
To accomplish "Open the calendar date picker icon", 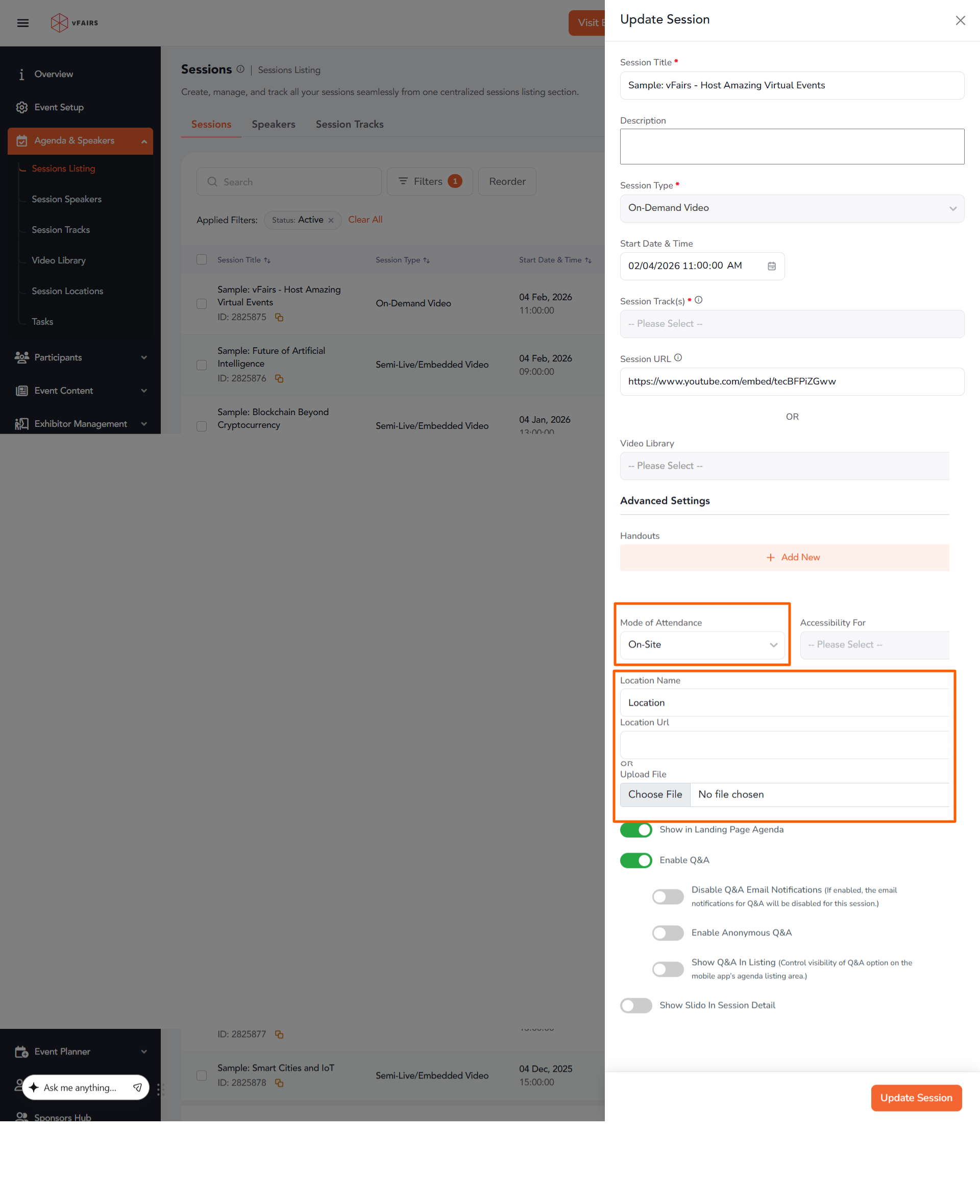I will 771,266.
